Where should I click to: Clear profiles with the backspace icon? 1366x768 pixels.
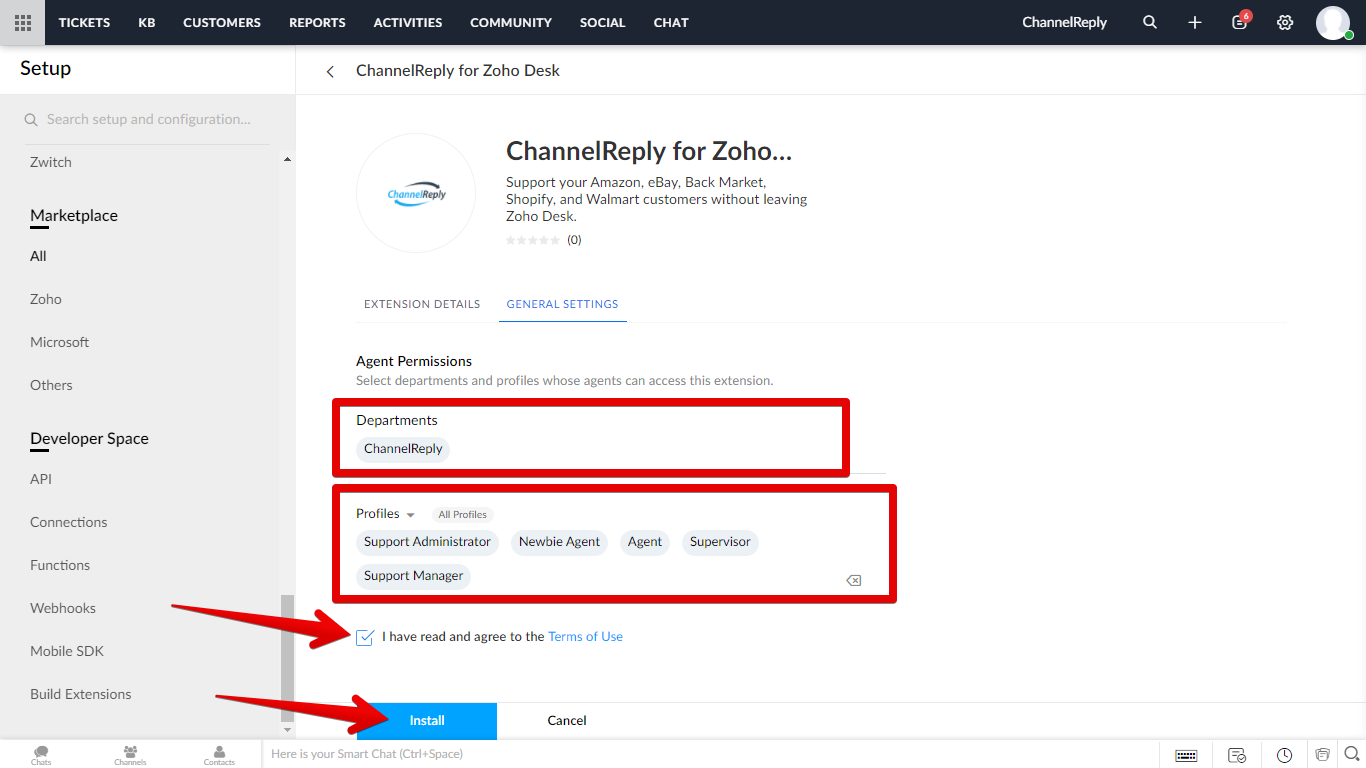(x=854, y=580)
